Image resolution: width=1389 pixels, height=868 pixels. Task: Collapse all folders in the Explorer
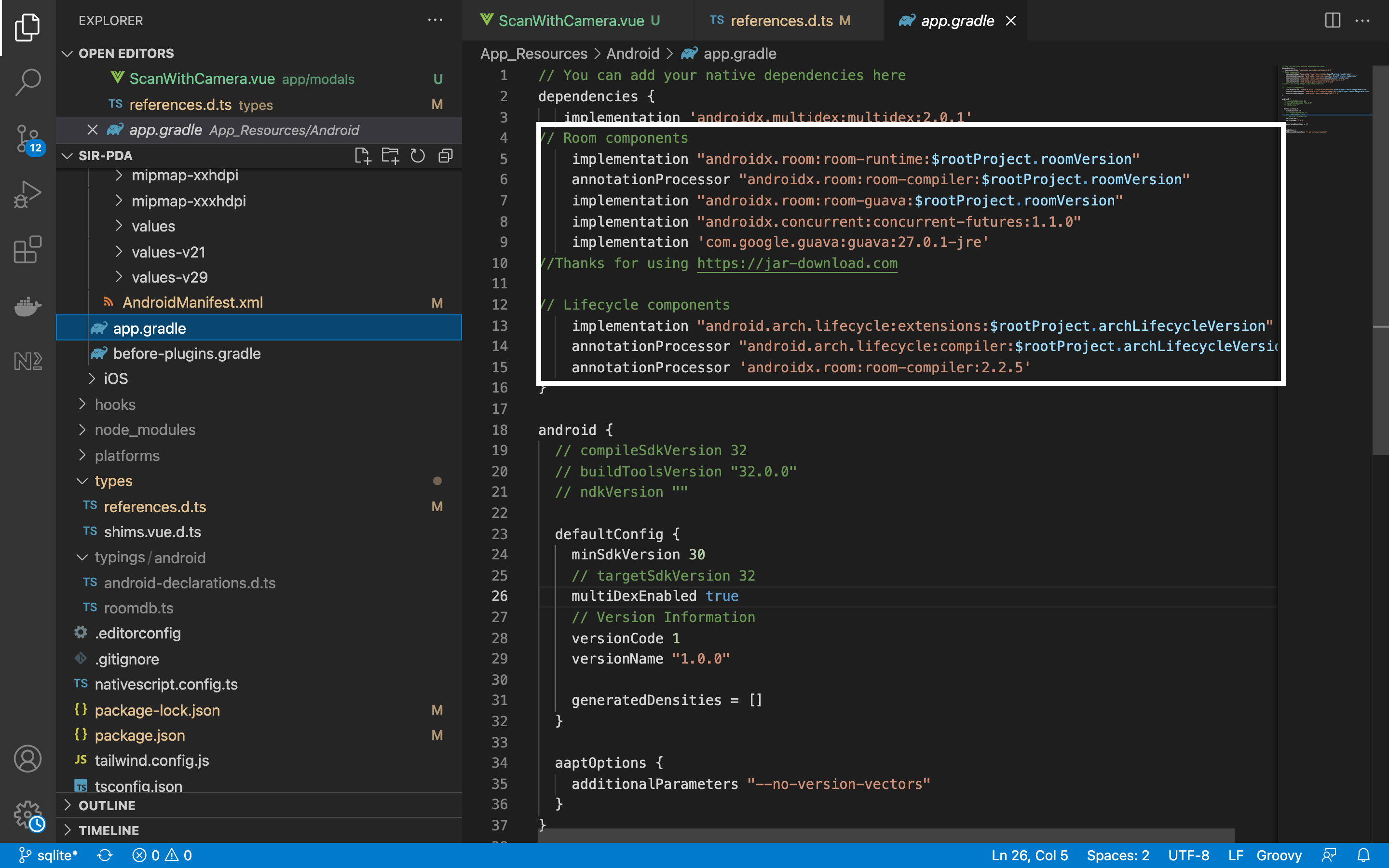[446, 156]
